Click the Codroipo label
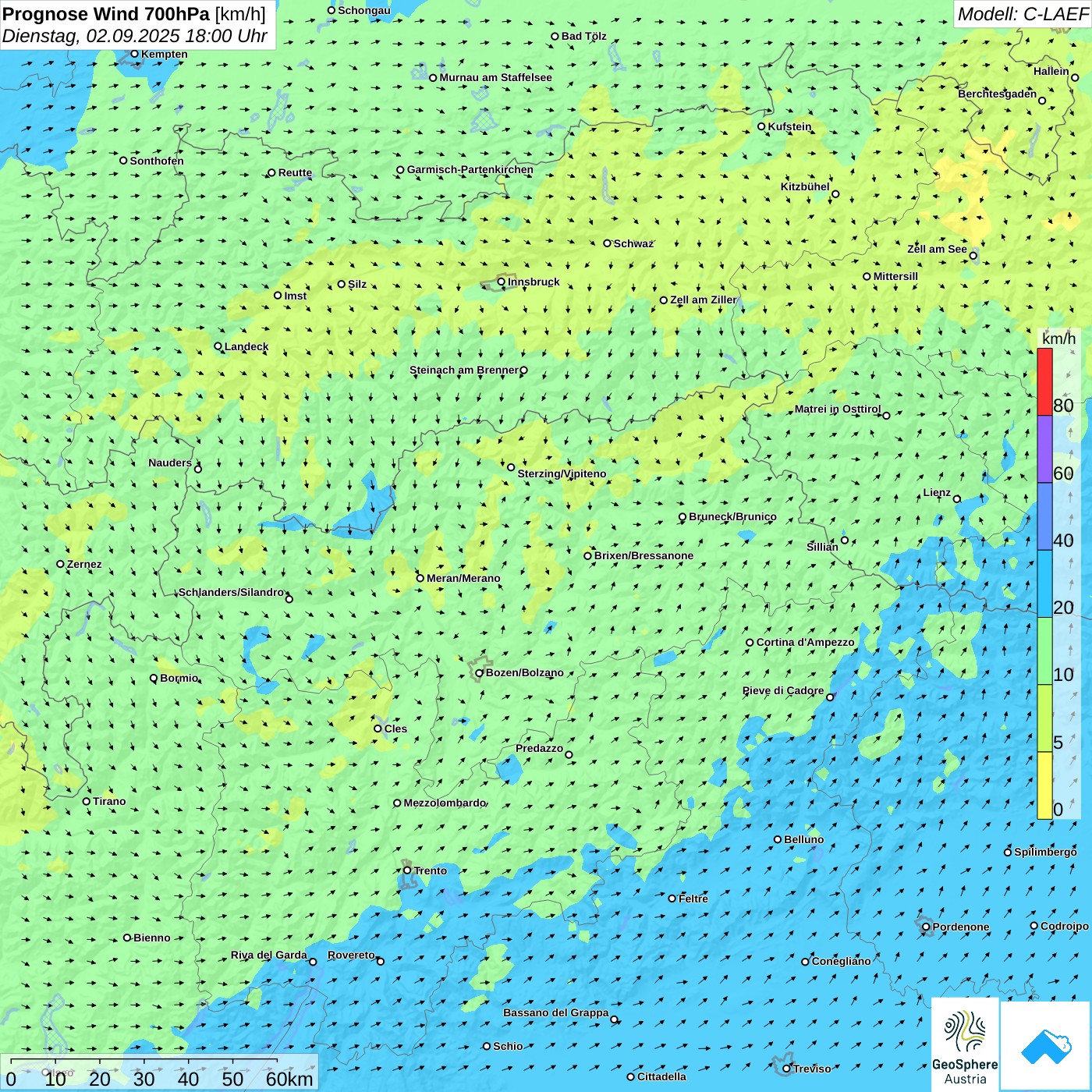This screenshot has height=1092, width=1092. [x=1065, y=926]
